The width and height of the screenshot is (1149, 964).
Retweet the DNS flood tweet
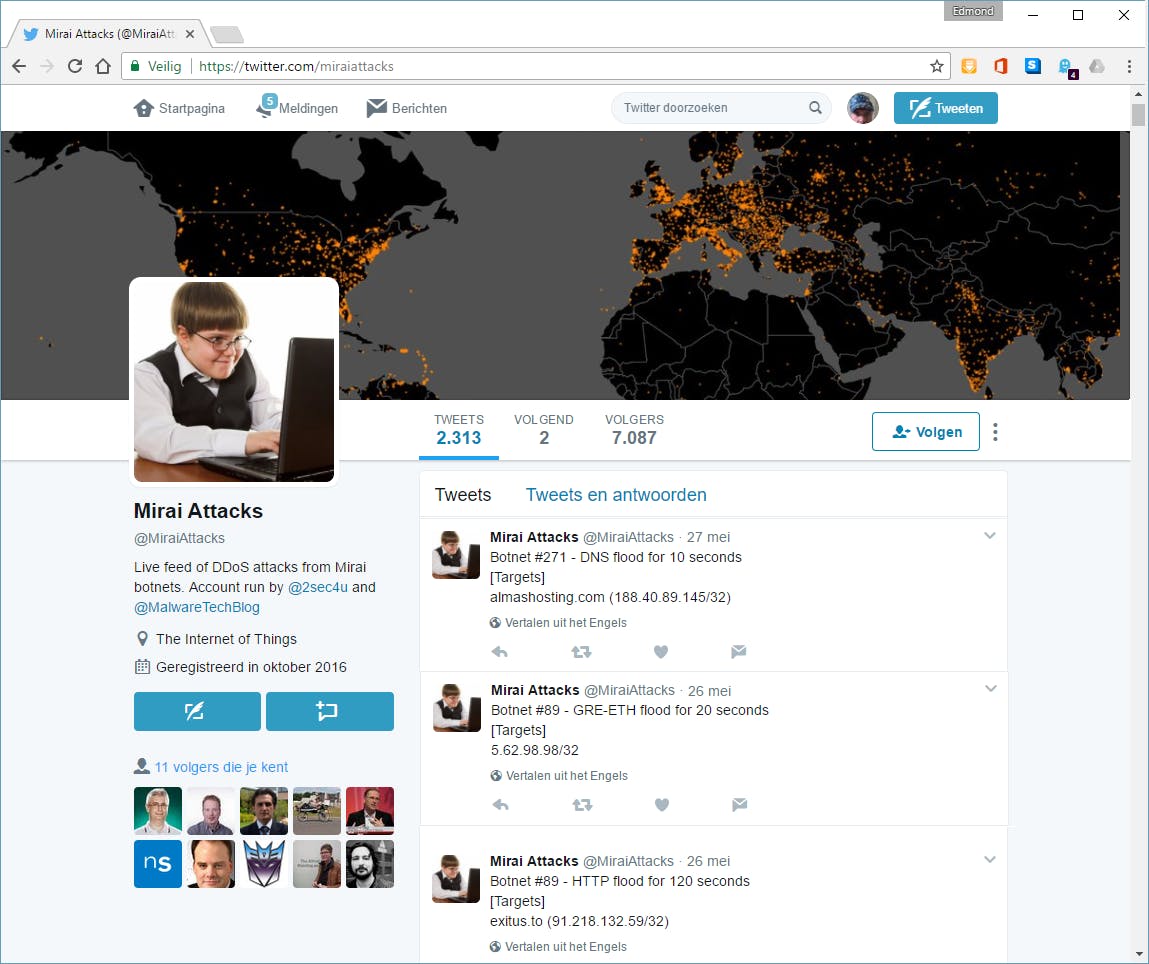(x=581, y=651)
